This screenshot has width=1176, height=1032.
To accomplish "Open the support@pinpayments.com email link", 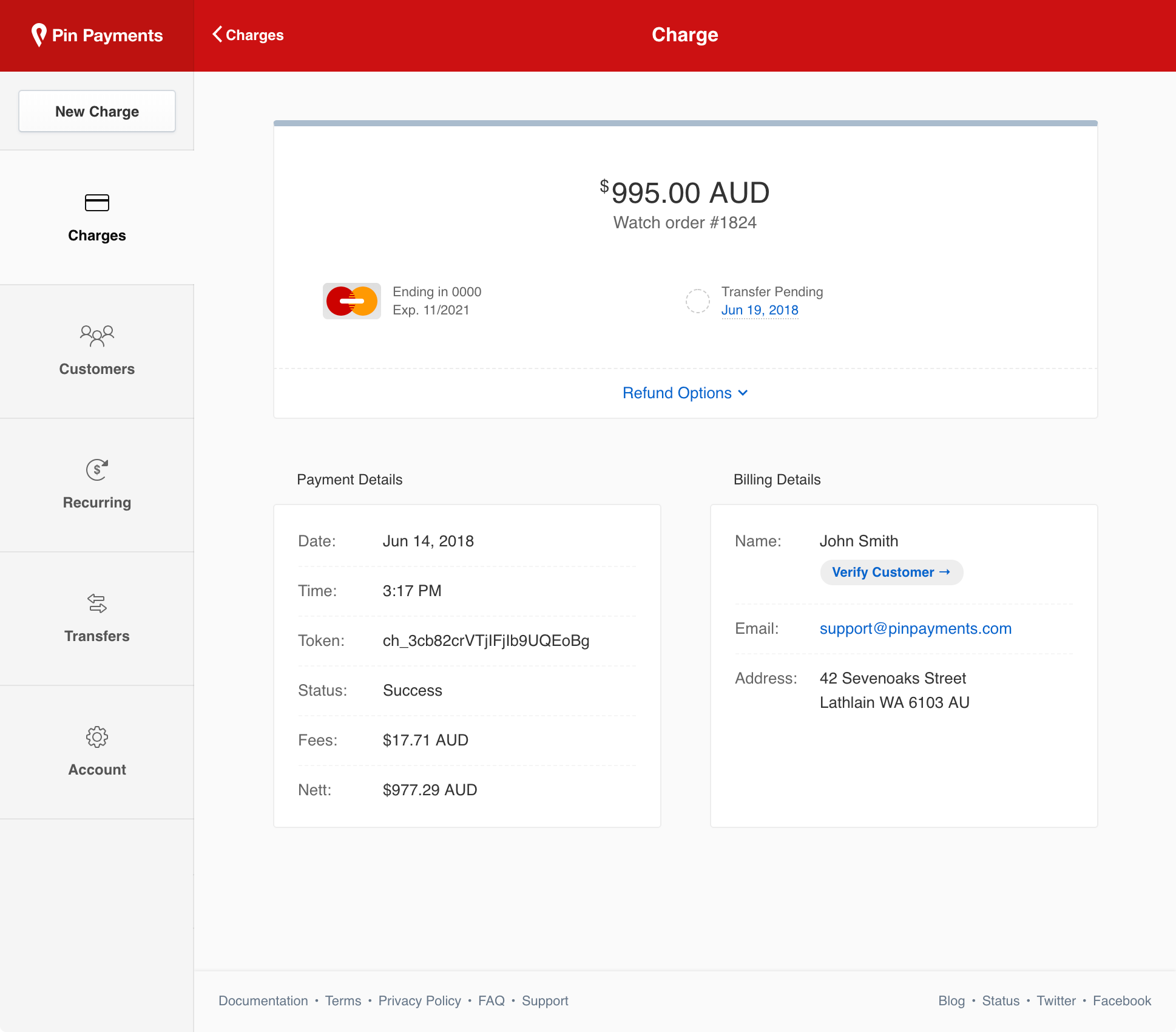I will click(916, 628).
